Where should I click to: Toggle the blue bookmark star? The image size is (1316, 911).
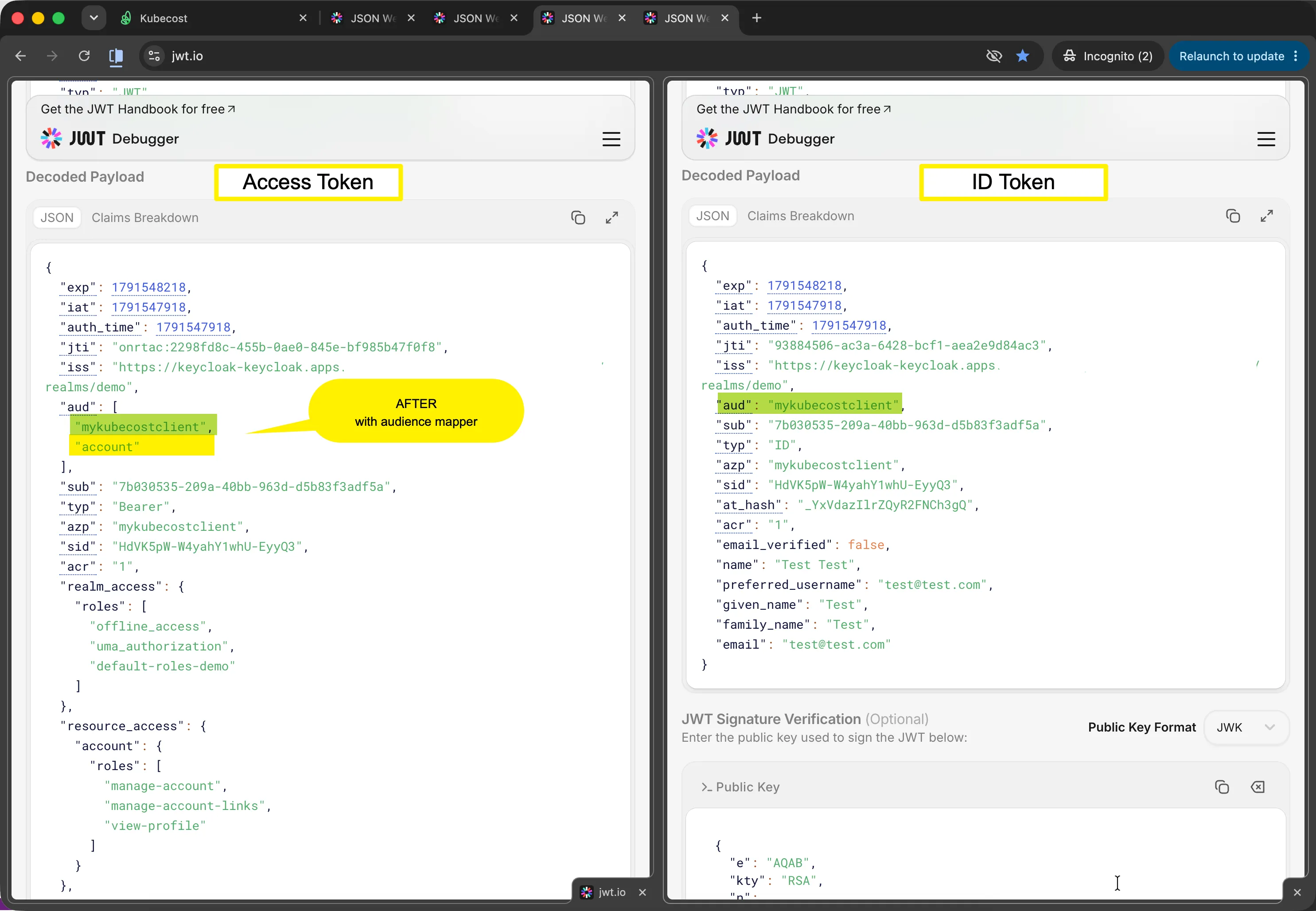pos(1023,56)
